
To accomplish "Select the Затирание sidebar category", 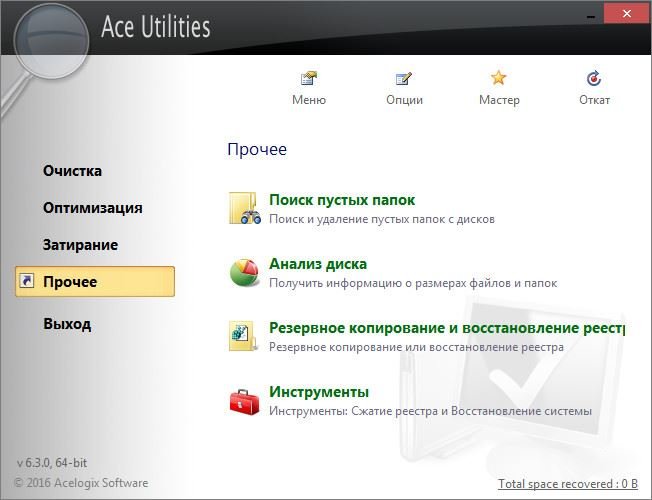I will pos(80,245).
